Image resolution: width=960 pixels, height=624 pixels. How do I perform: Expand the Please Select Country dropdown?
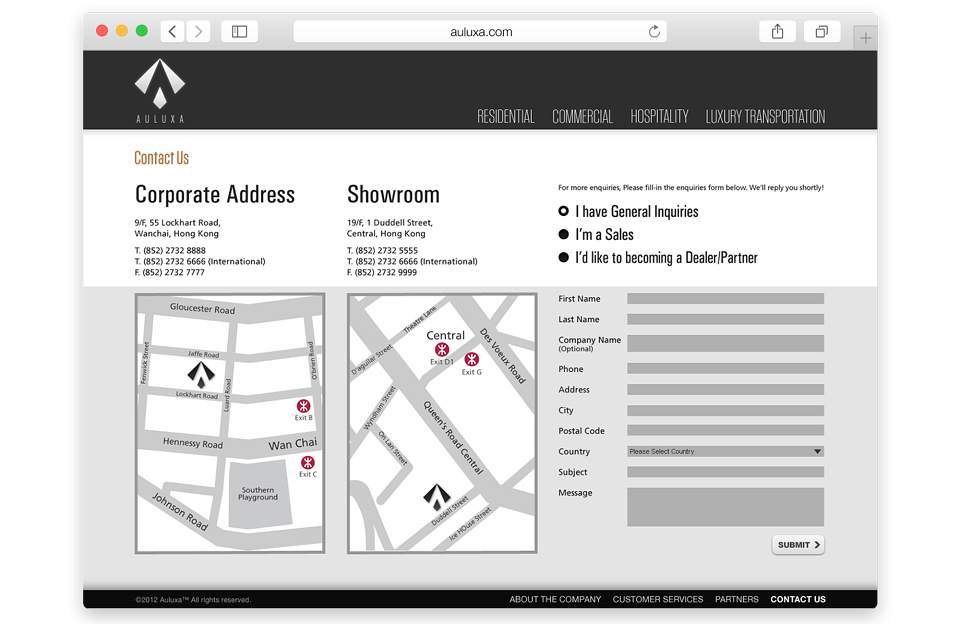click(726, 451)
